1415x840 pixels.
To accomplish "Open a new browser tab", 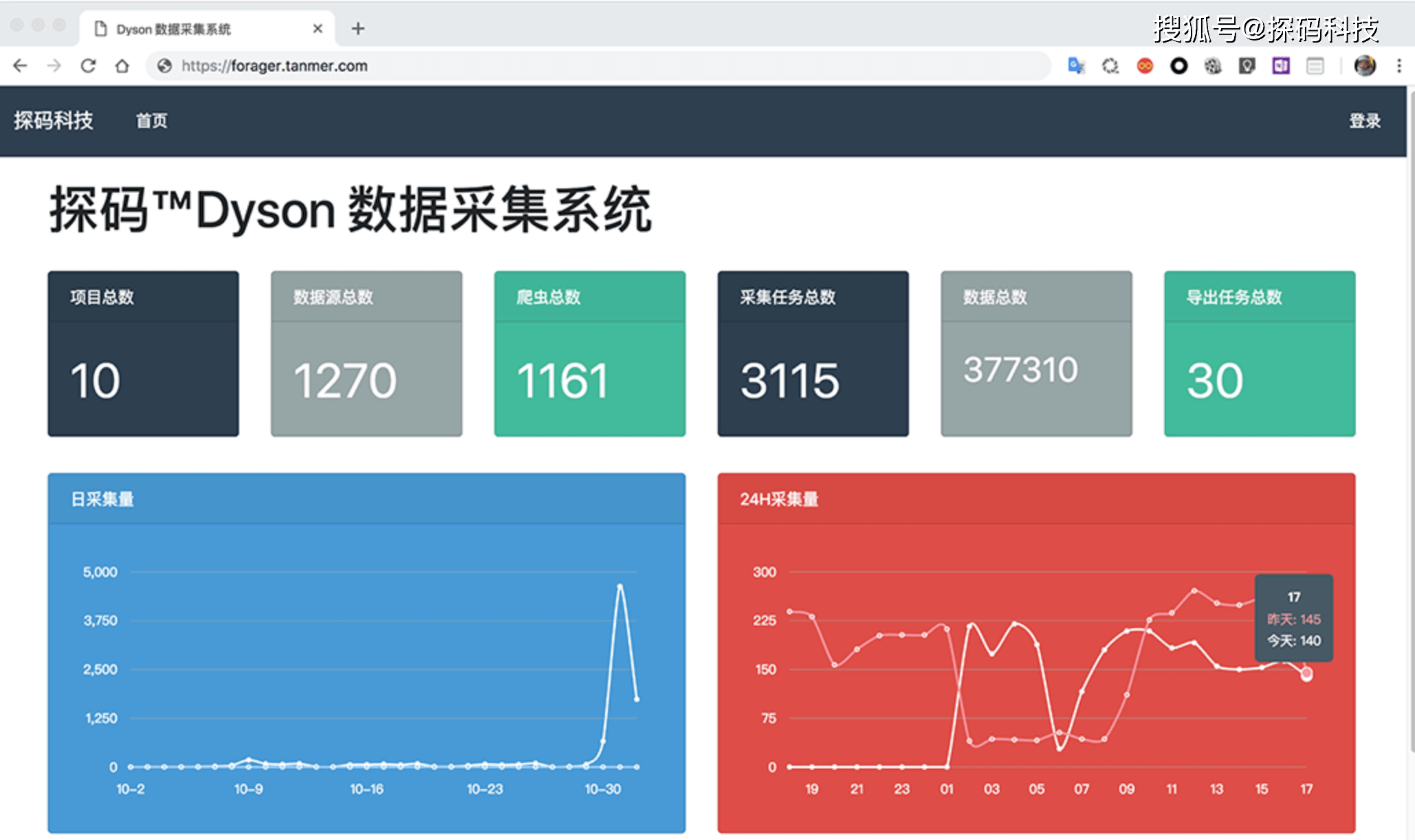I will pyautogui.click(x=358, y=29).
